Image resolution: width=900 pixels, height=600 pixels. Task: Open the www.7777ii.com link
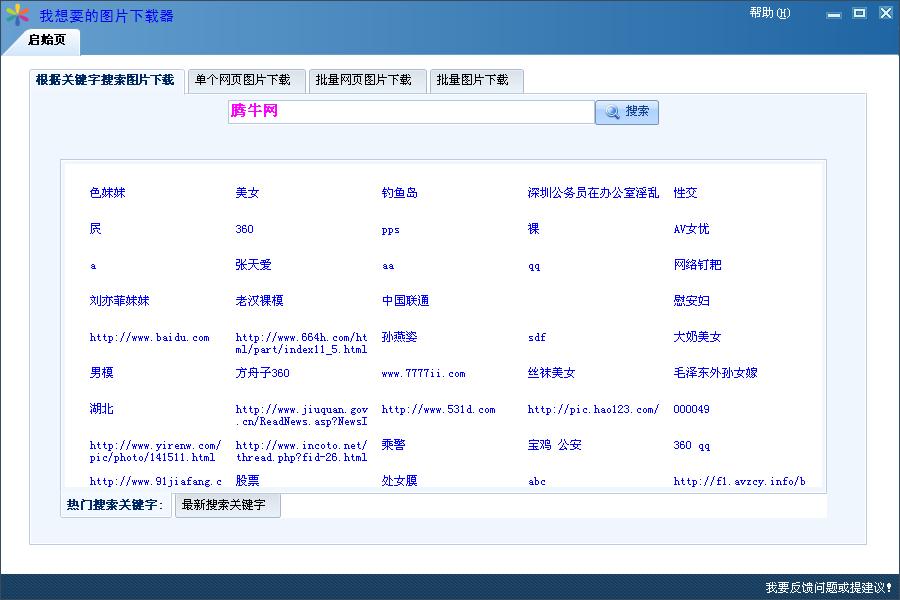(424, 374)
